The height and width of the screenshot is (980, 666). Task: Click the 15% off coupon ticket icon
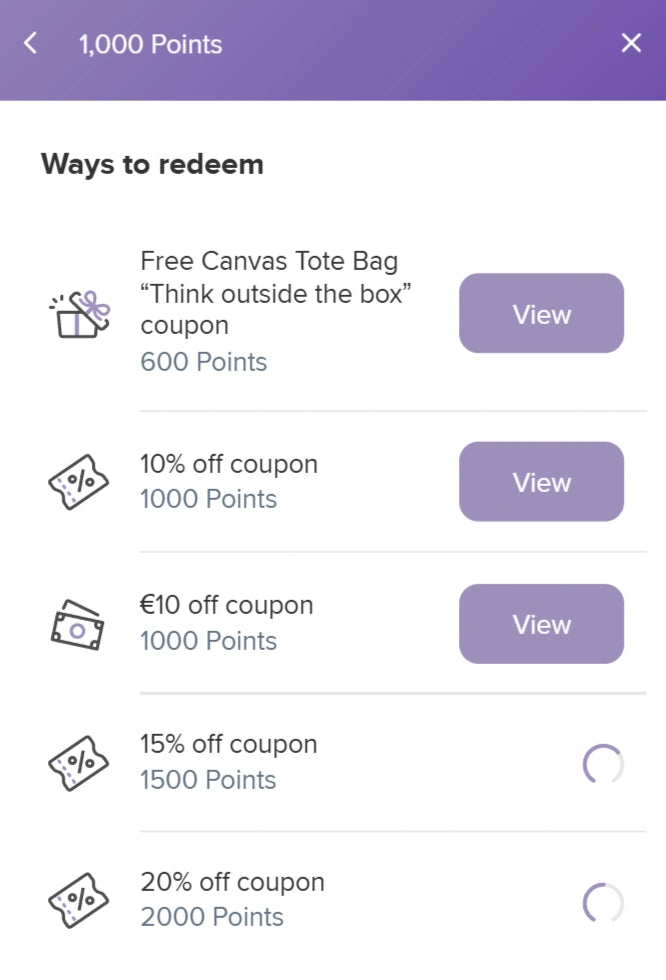click(78, 762)
